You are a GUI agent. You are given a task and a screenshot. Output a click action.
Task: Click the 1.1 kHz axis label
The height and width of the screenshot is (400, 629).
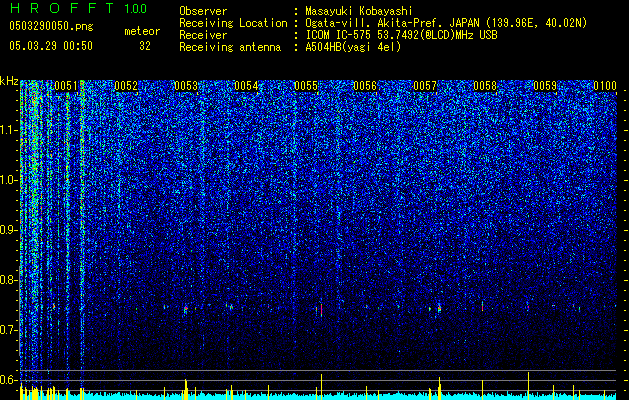coord(7,130)
